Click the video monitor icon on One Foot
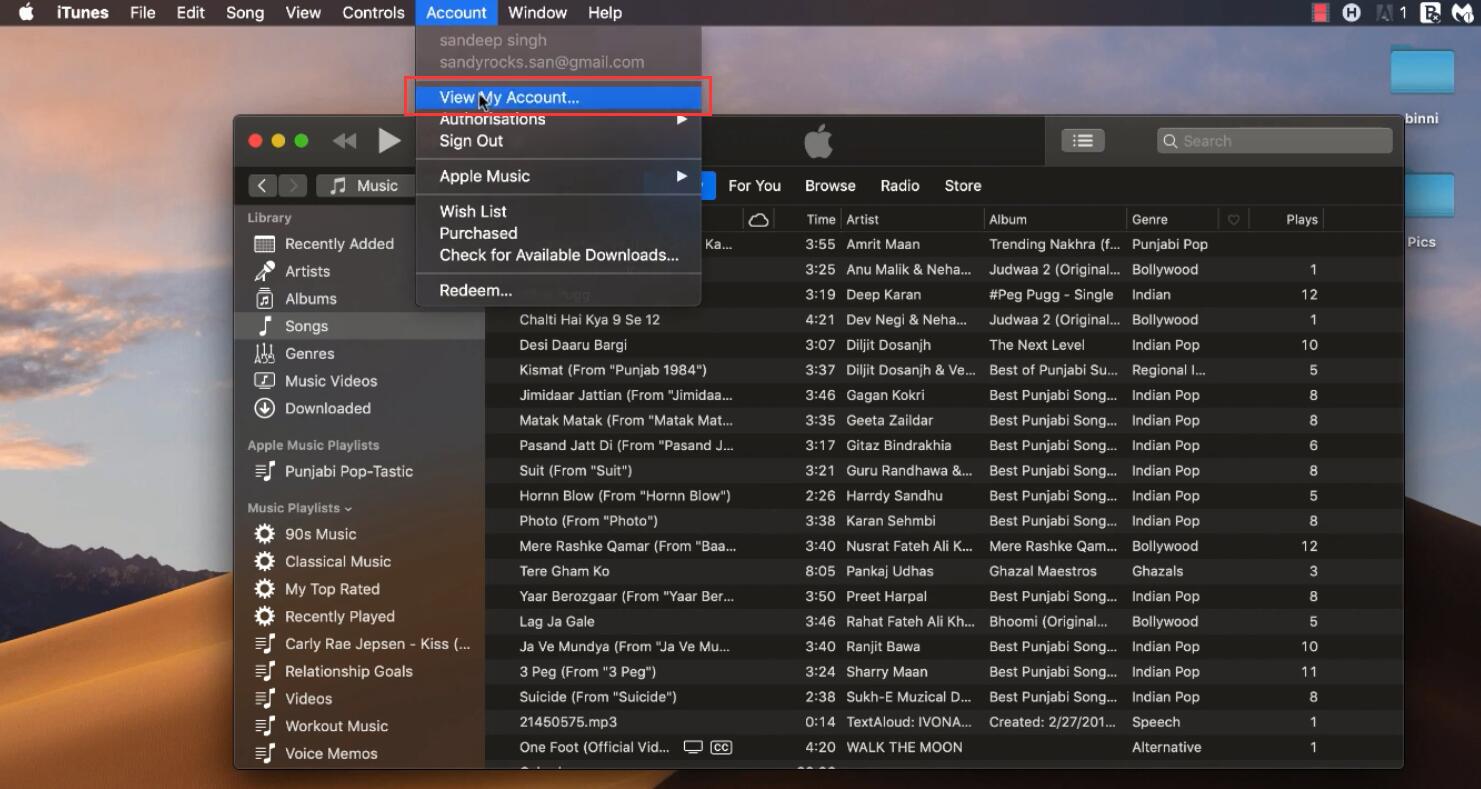Screen dimensions: 1481x789 (693, 747)
